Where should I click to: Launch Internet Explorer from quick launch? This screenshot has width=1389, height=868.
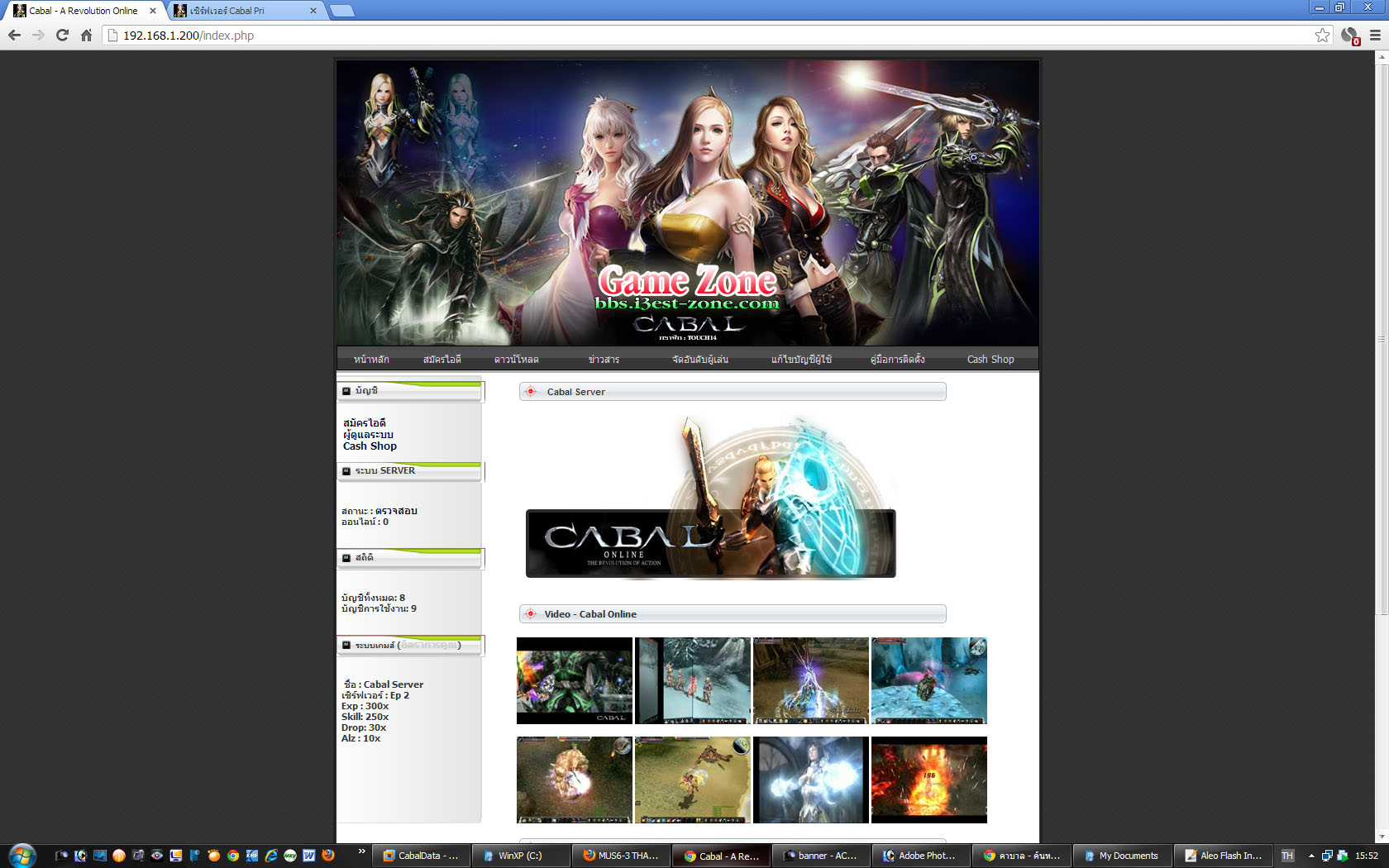(x=271, y=856)
